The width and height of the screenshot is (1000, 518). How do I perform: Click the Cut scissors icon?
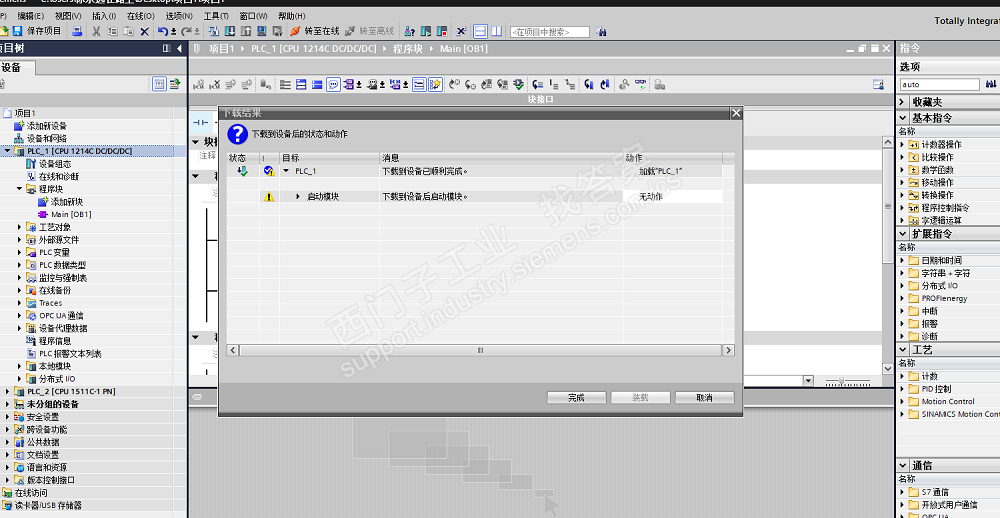pyautogui.click(x=96, y=31)
